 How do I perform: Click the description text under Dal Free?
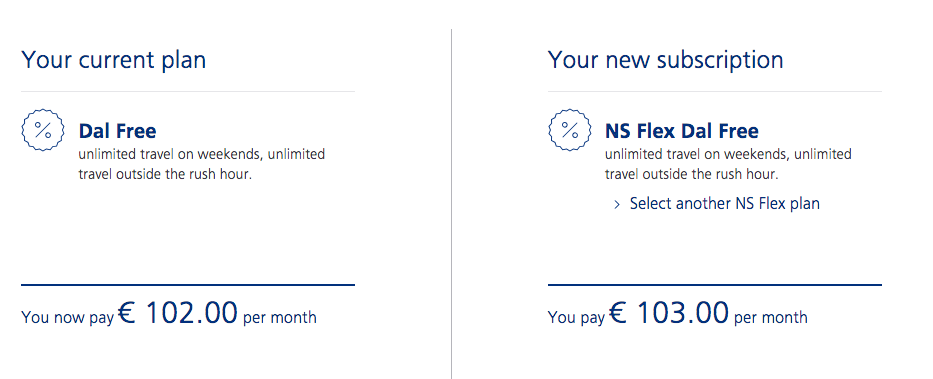point(202,164)
